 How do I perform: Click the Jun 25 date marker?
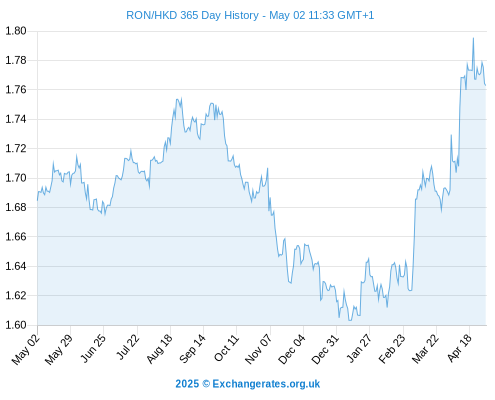93,348
